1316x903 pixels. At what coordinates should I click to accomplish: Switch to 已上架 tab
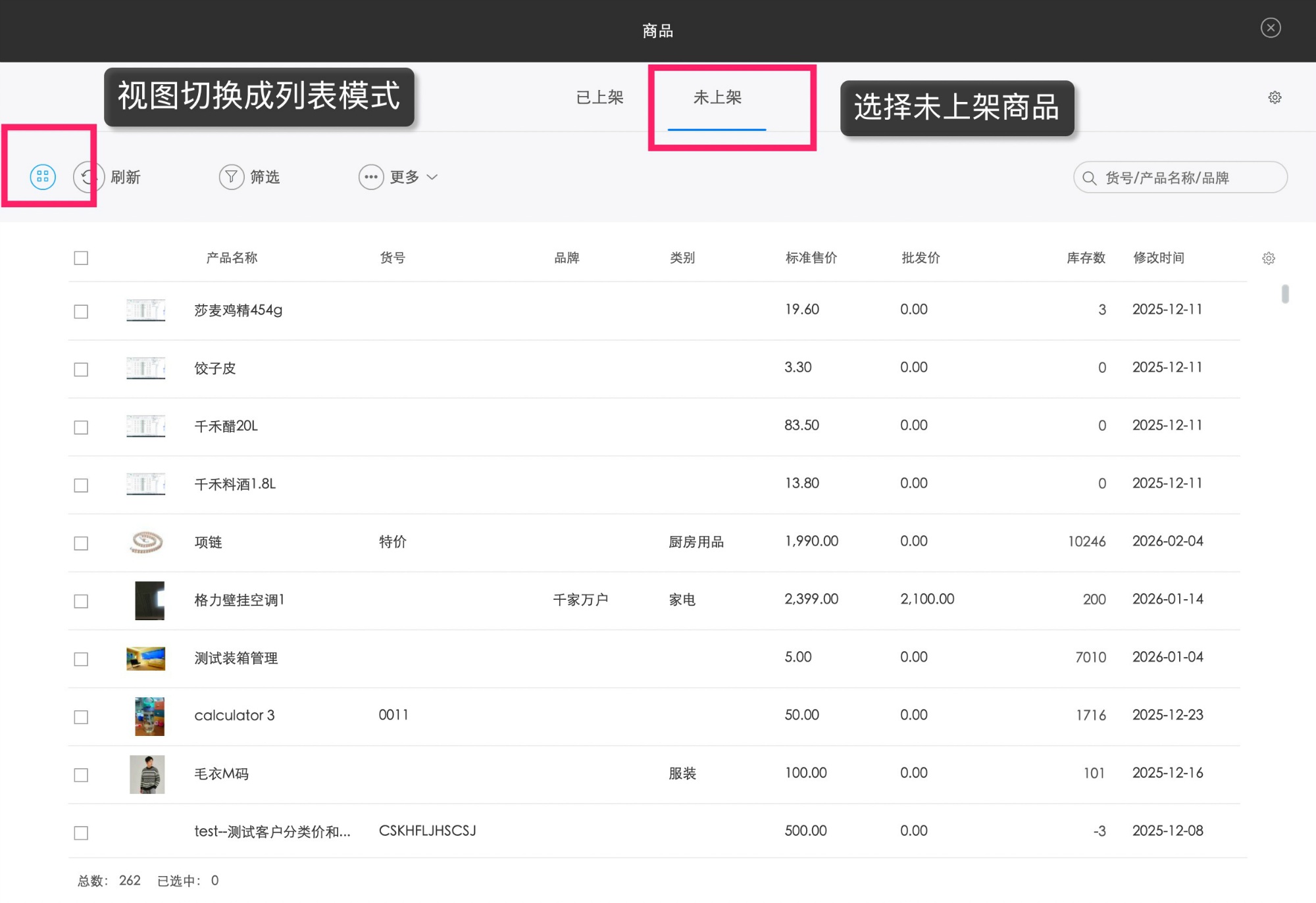(x=599, y=97)
